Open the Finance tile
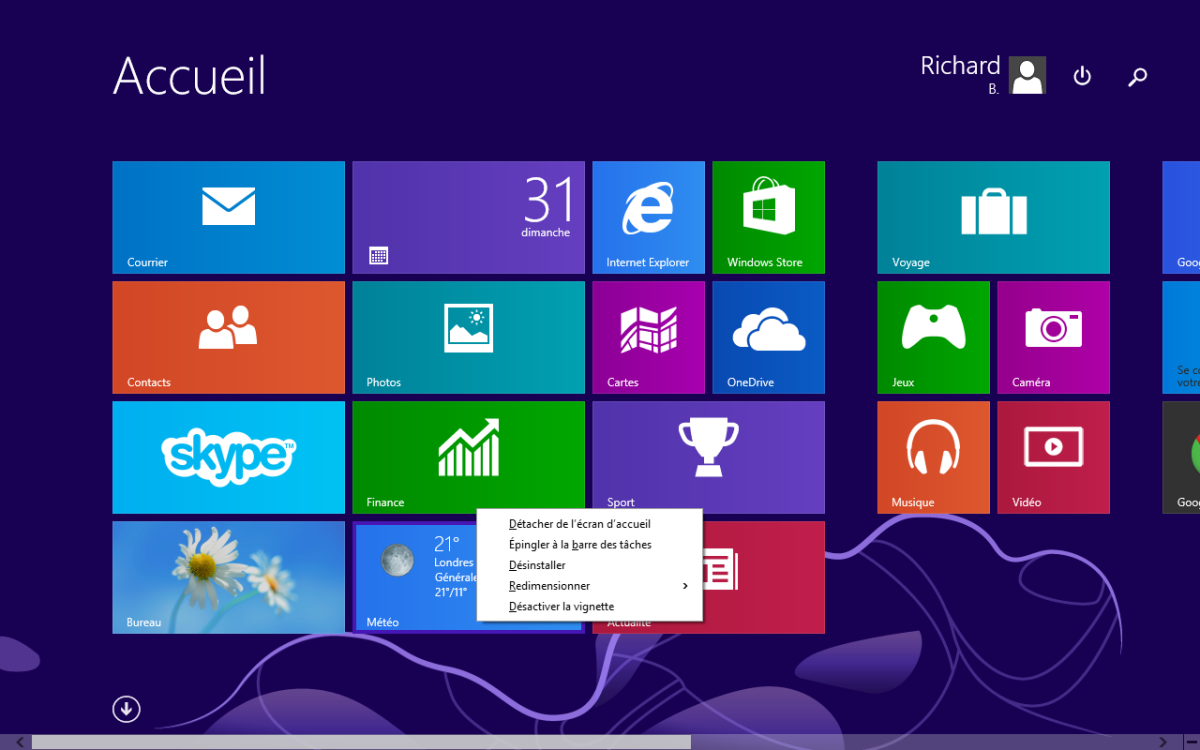 coord(468,457)
